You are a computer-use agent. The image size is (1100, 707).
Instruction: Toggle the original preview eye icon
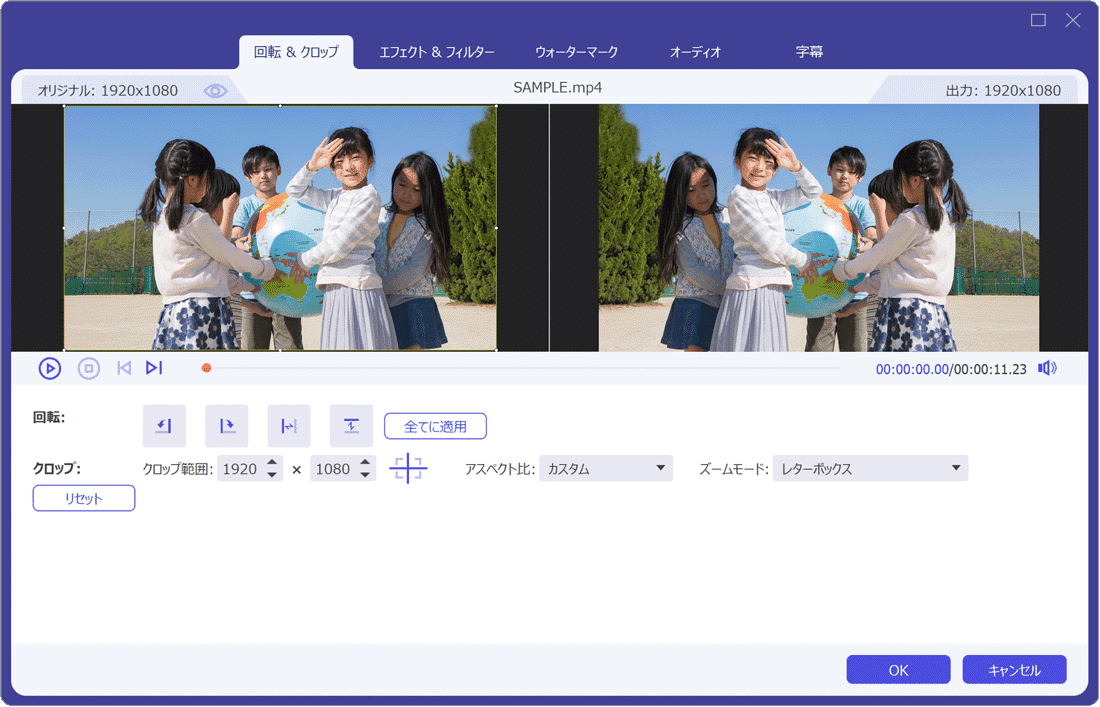pos(215,91)
